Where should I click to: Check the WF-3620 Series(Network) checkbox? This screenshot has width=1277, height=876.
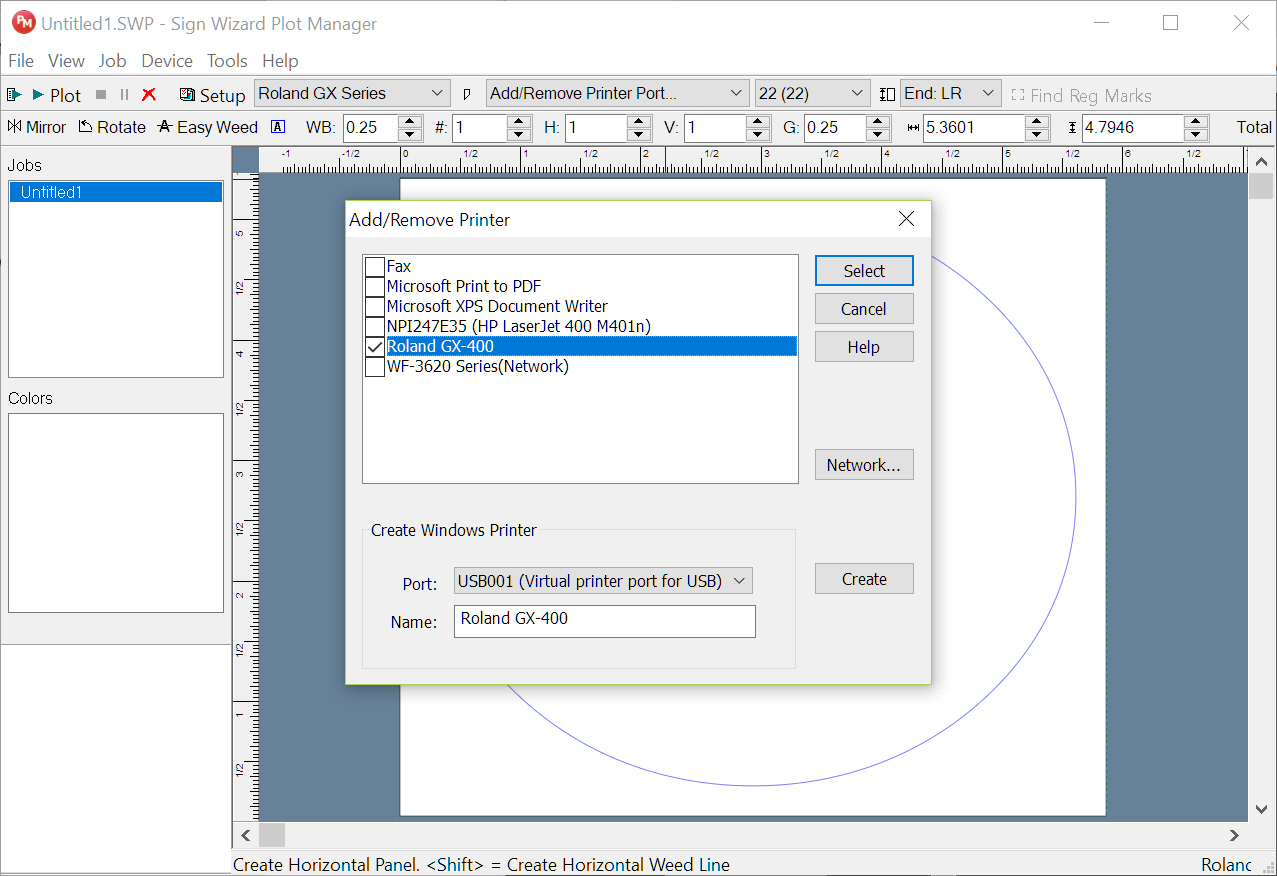coord(375,367)
